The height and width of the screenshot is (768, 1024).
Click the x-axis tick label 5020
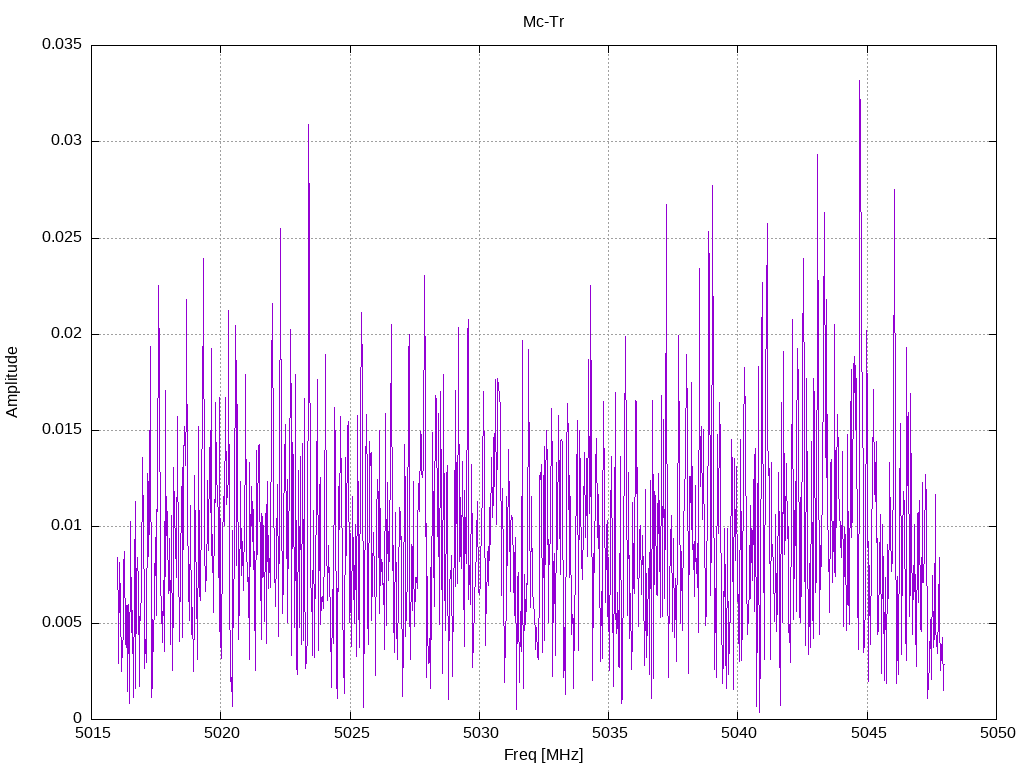(221, 733)
